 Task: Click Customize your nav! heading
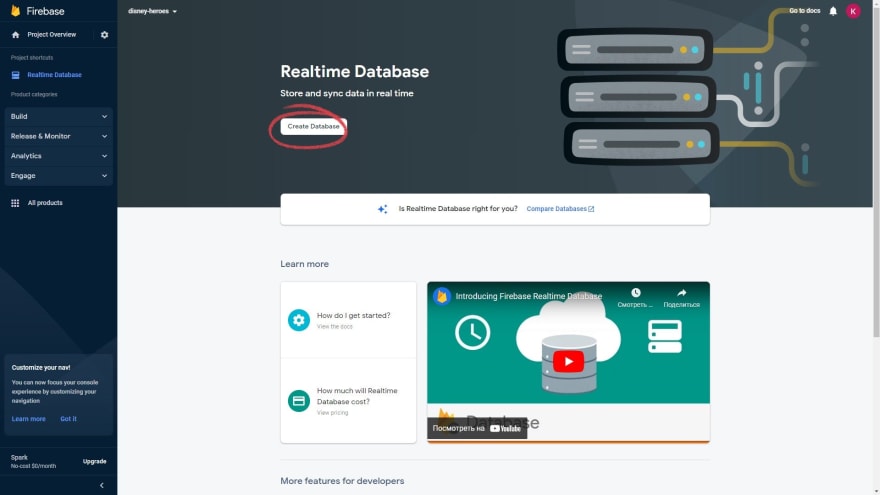(41, 368)
